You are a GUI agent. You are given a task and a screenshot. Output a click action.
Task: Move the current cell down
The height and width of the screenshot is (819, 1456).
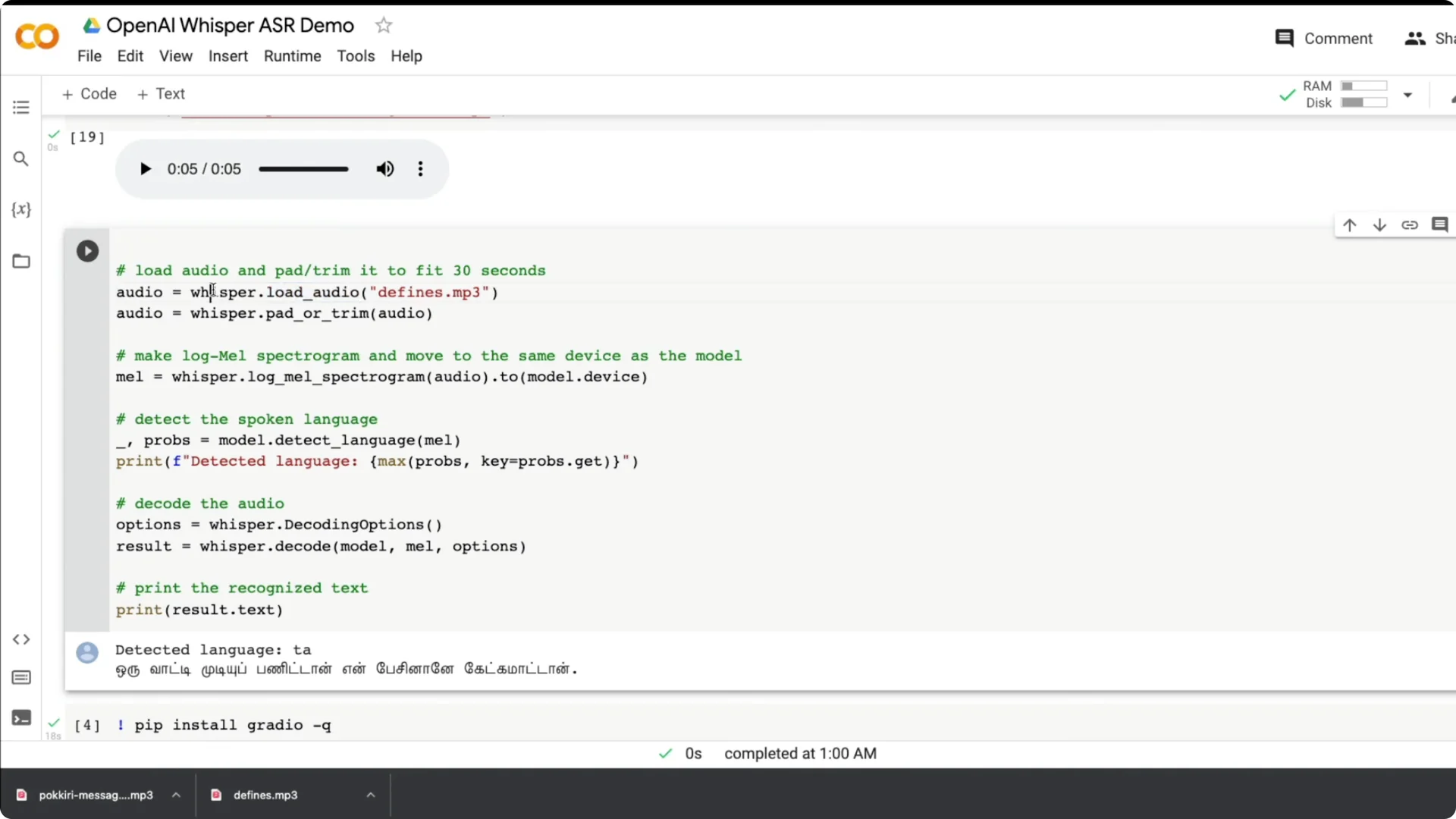[1379, 224]
